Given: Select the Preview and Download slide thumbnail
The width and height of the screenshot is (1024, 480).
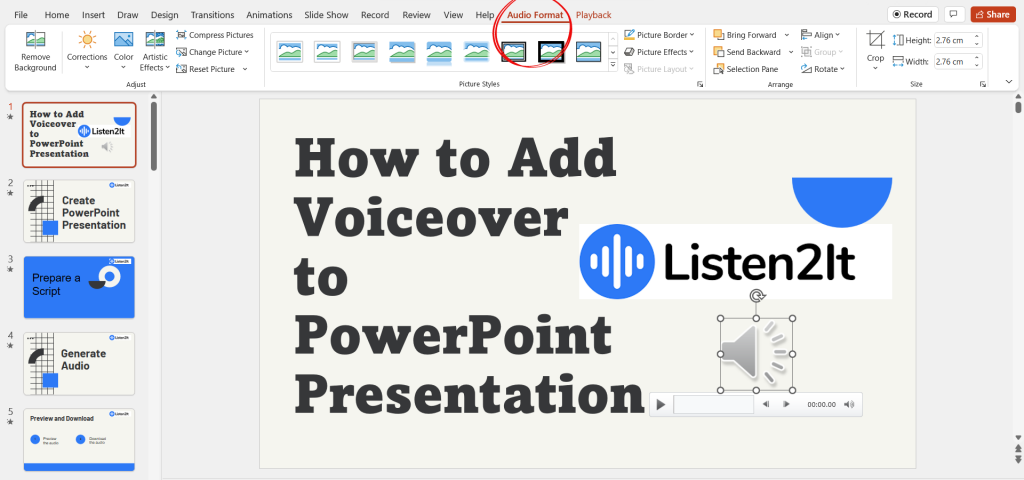Looking at the screenshot, I should 79,440.
